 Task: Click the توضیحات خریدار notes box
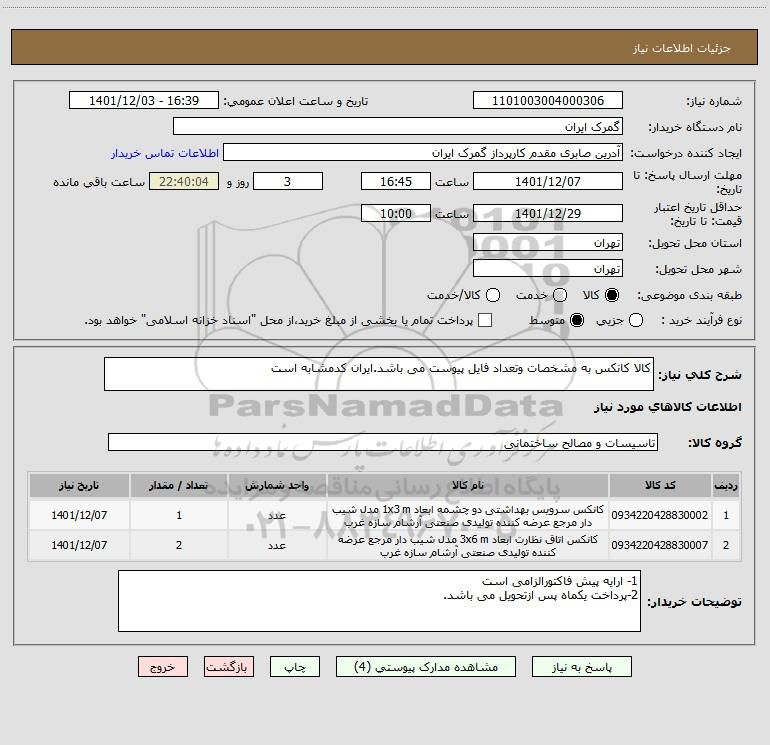(379, 601)
